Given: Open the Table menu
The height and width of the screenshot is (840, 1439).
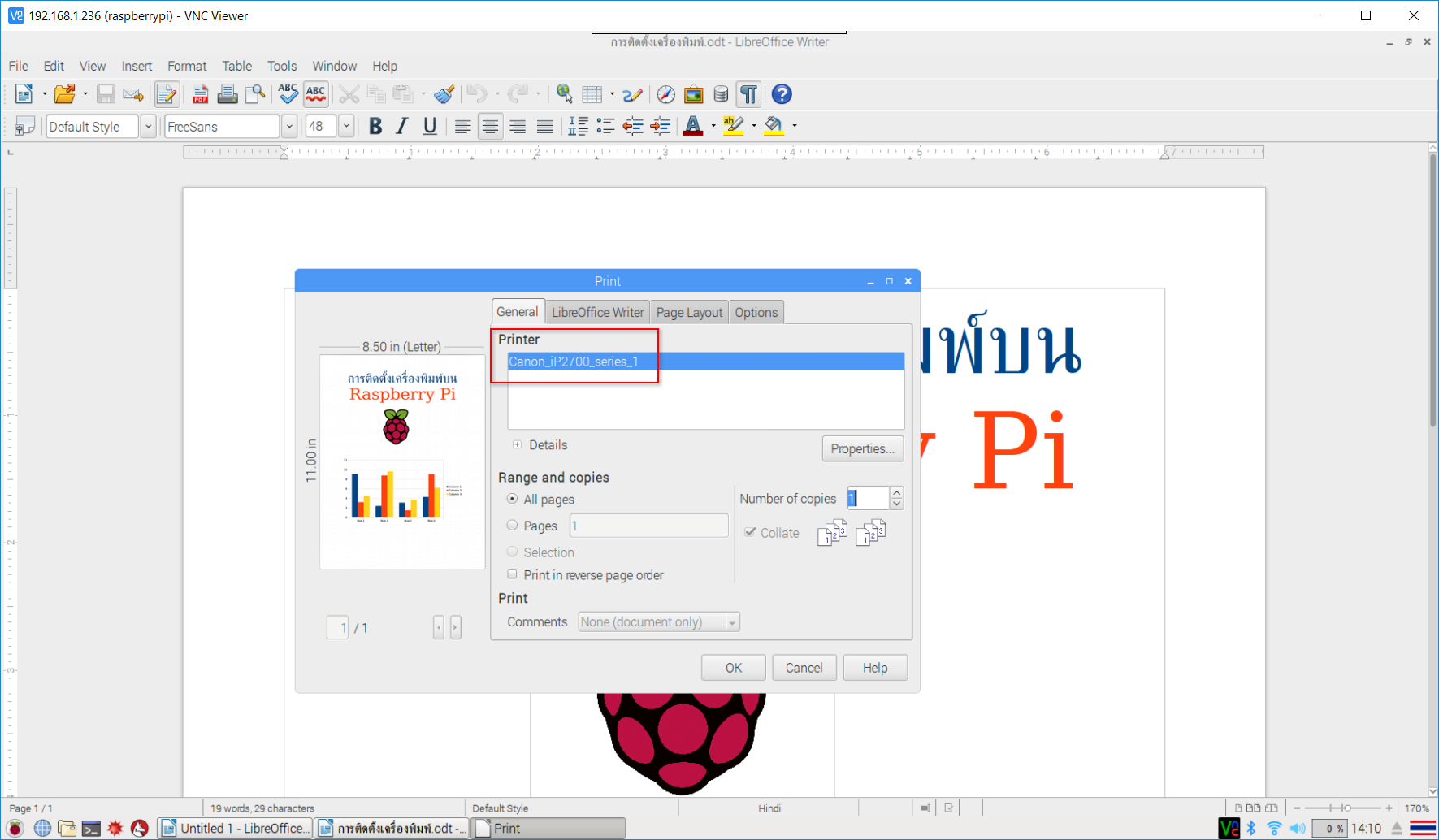Looking at the screenshot, I should pyautogui.click(x=237, y=66).
